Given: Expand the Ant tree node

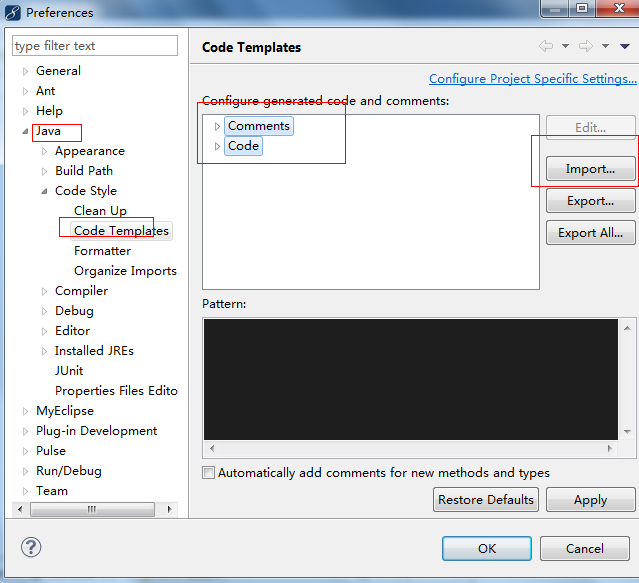Looking at the screenshot, I should pyautogui.click(x=25, y=91).
